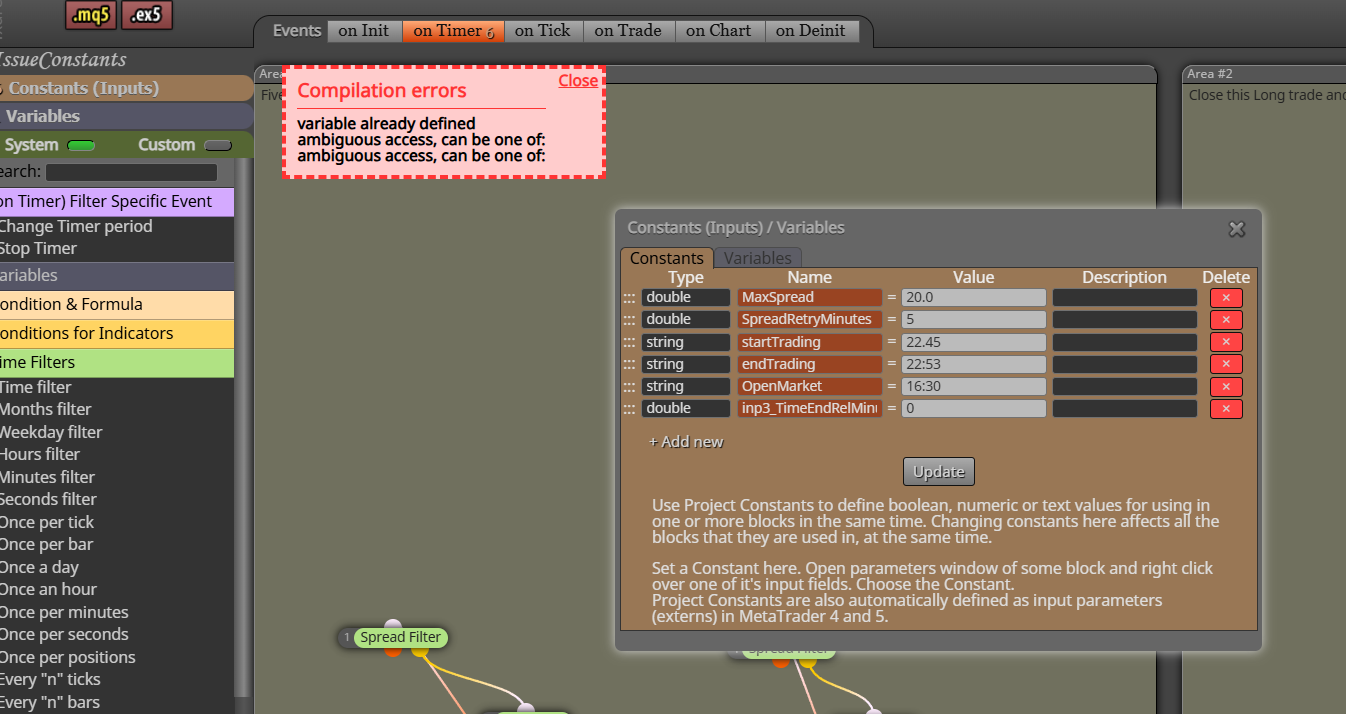Grab the drag handle of the MaxSpread row
The width and height of the screenshot is (1346, 714).
click(x=629, y=298)
